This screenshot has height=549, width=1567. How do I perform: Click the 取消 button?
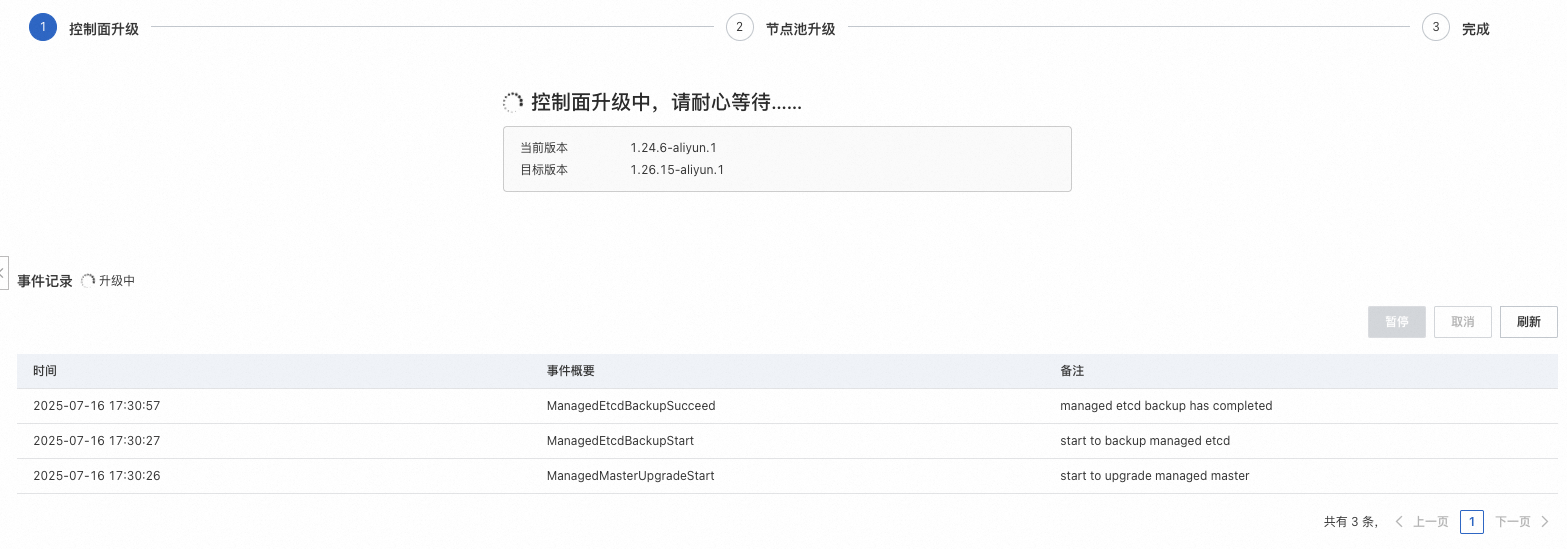coord(1463,322)
